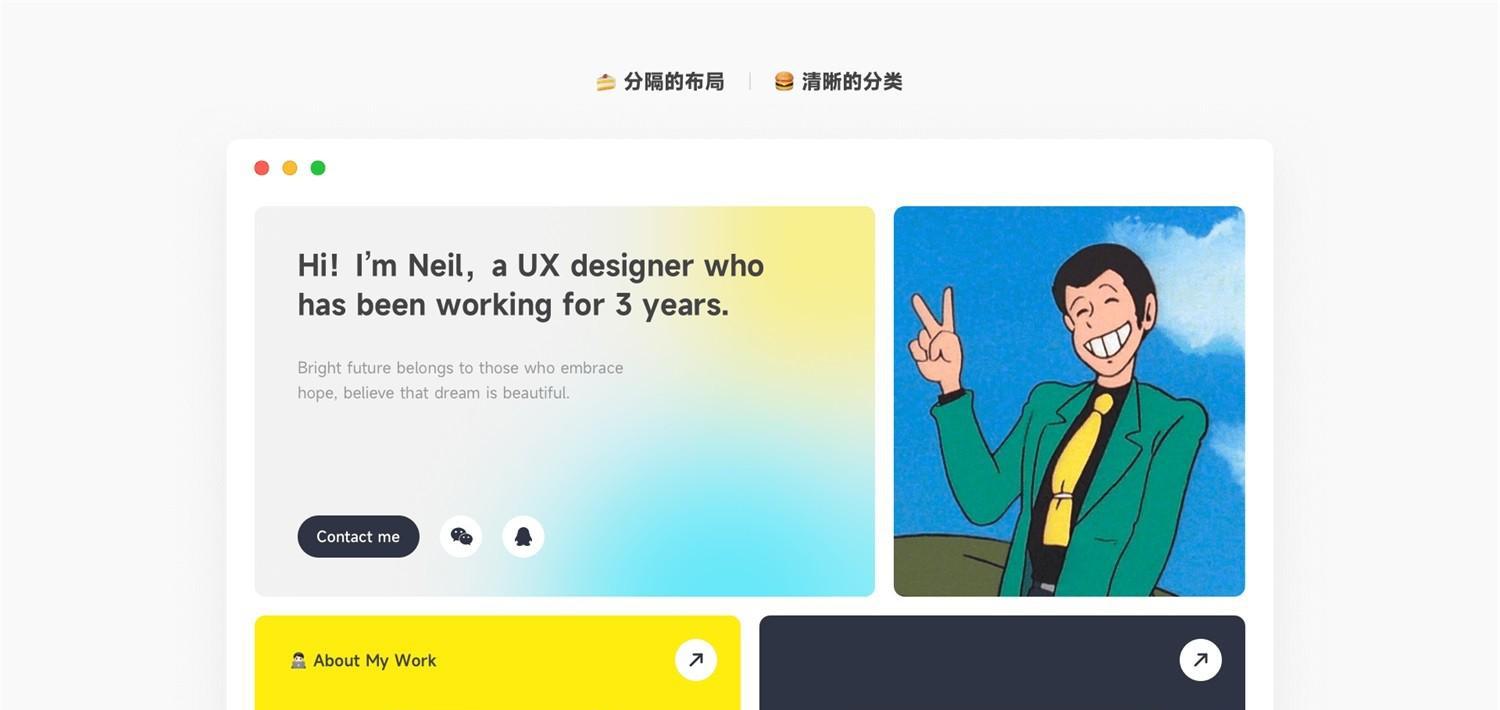Click the Bright future belongs subtitle text
Viewport: 1500px width, 710px height.
tap(460, 380)
